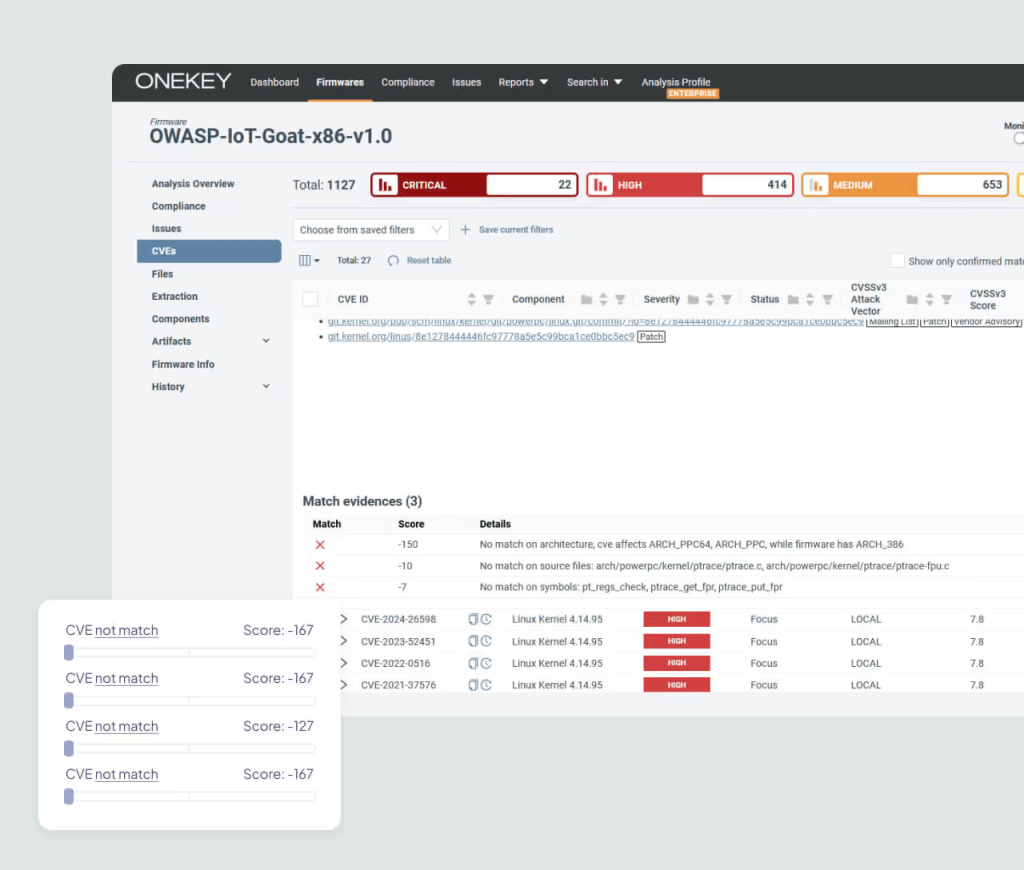
Task: Enable Show only confirmed matches checkbox
Action: tap(897, 261)
